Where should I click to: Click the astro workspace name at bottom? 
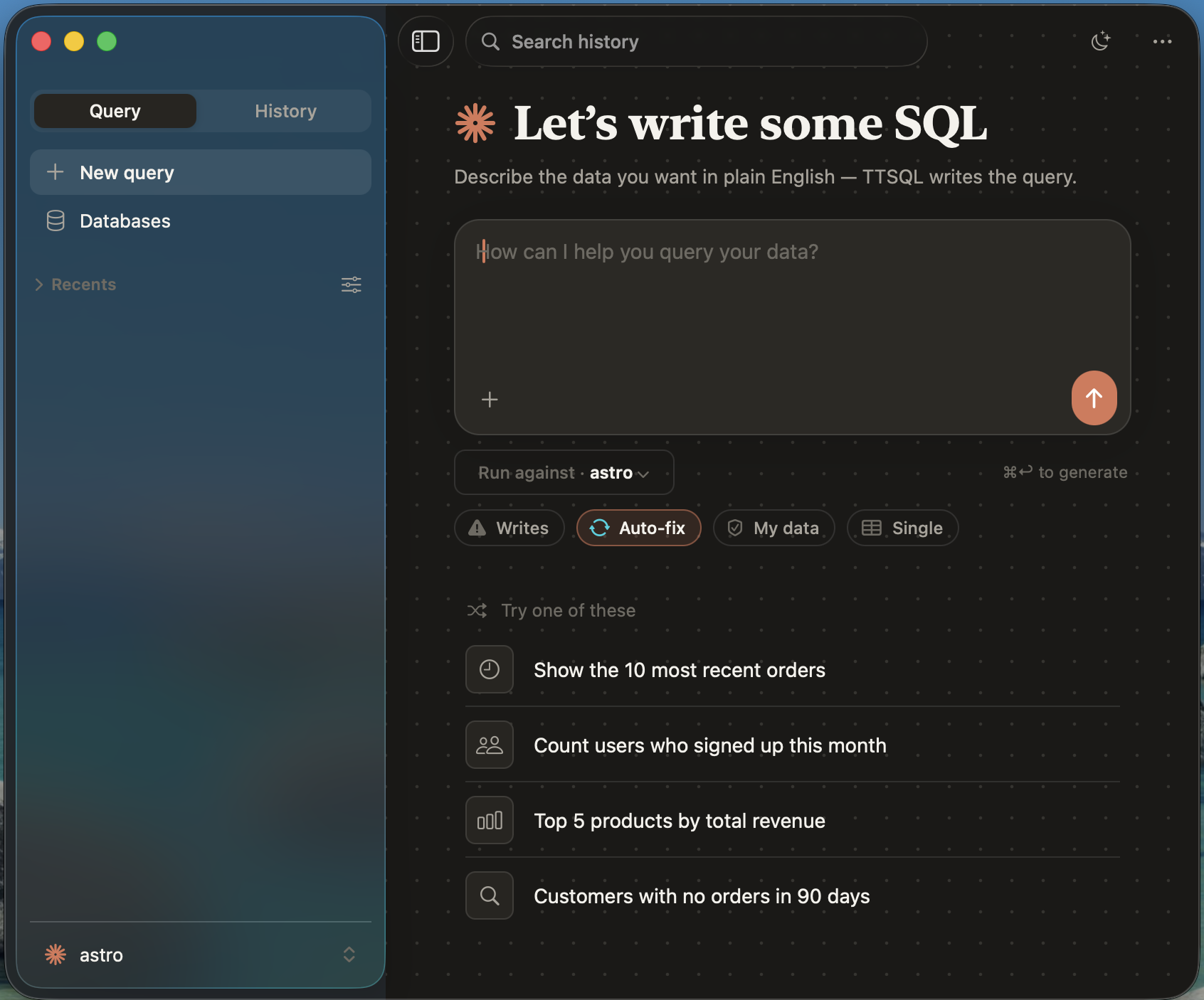coord(101,954)
